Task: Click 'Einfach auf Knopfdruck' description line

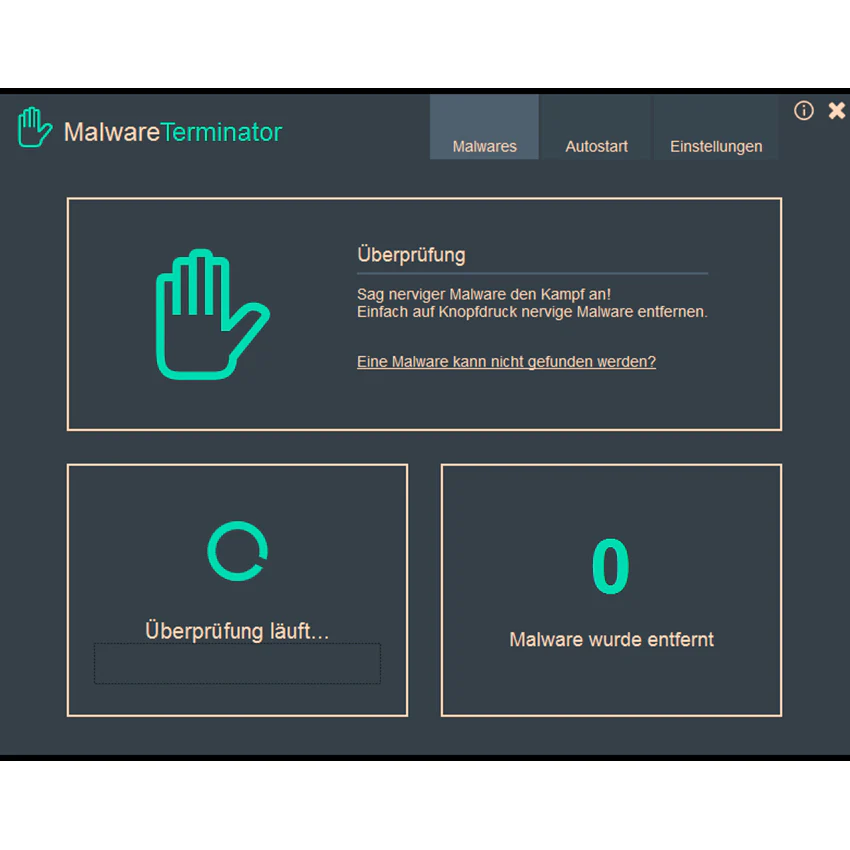Action: 532,312
